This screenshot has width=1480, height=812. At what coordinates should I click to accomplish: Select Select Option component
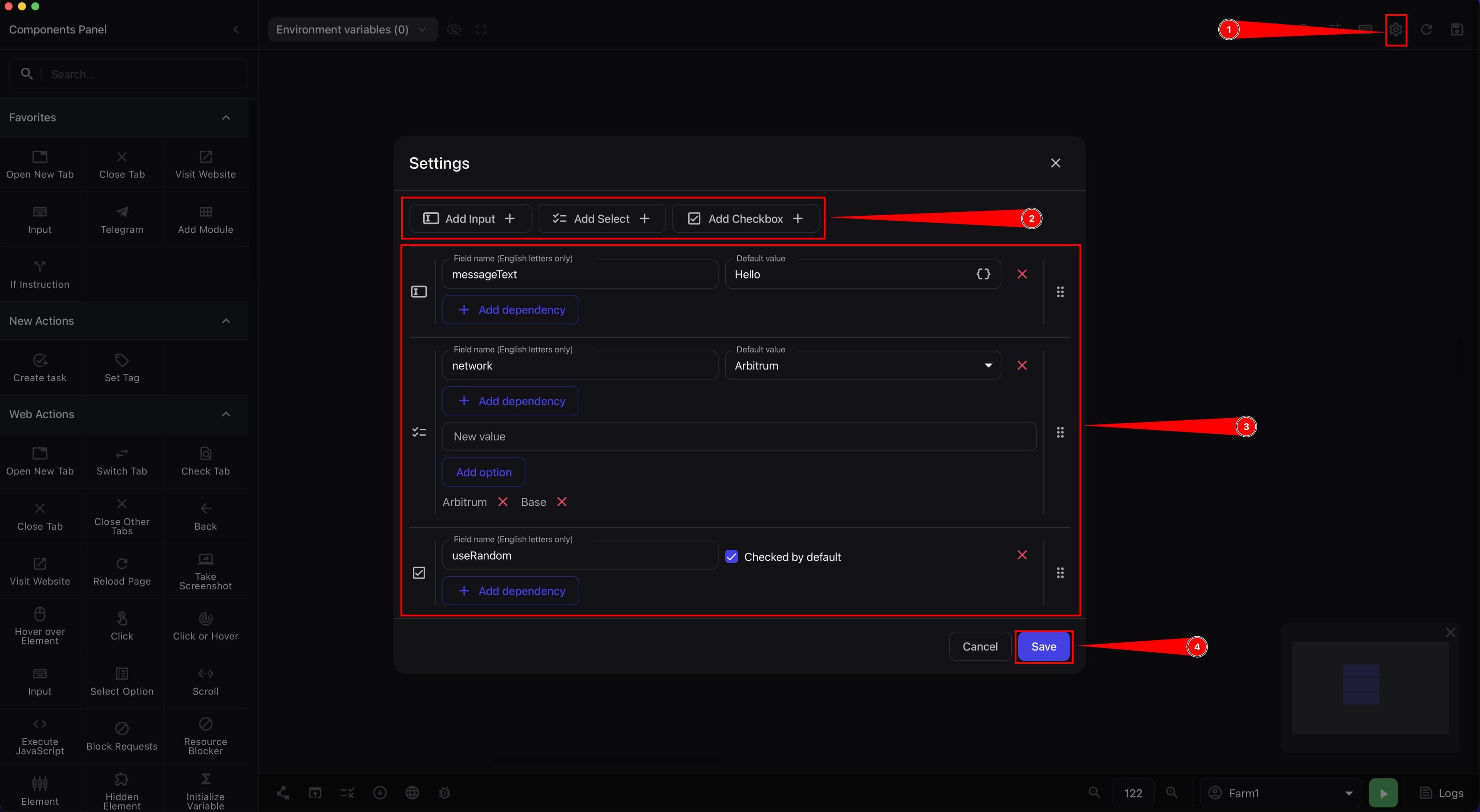[x=122, y=682]
